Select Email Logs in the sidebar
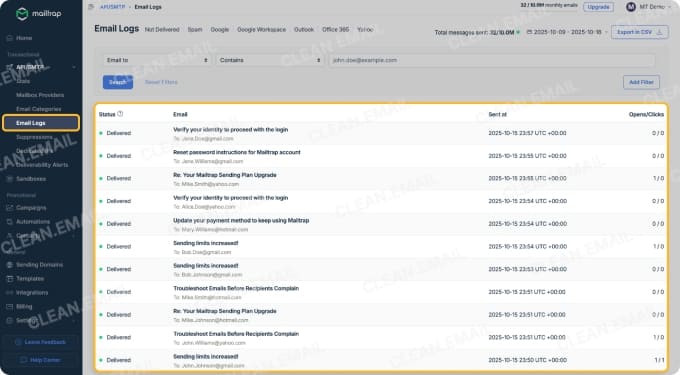 click(41, 123)
